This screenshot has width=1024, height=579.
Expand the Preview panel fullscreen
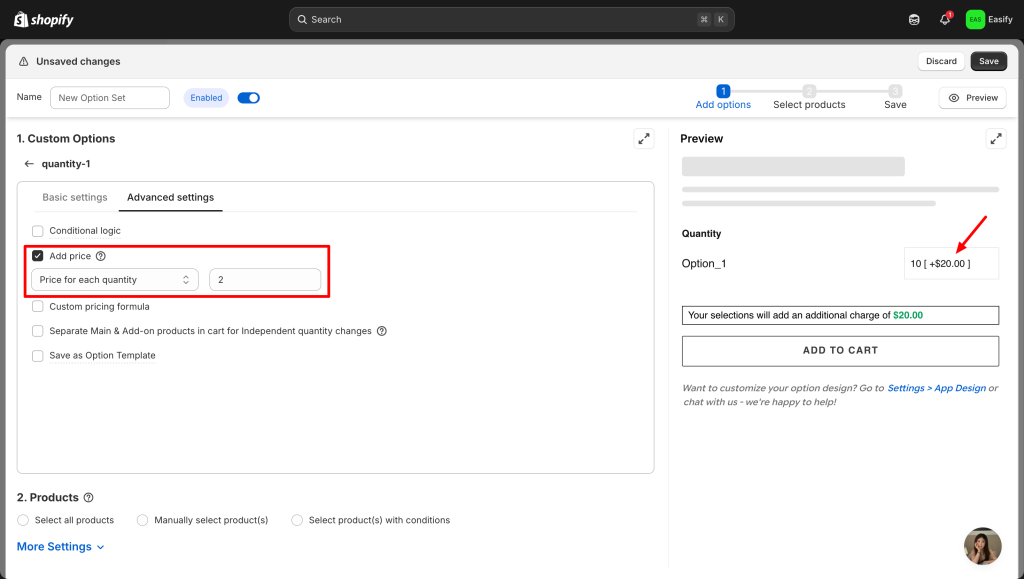click(x=996, y=139)
